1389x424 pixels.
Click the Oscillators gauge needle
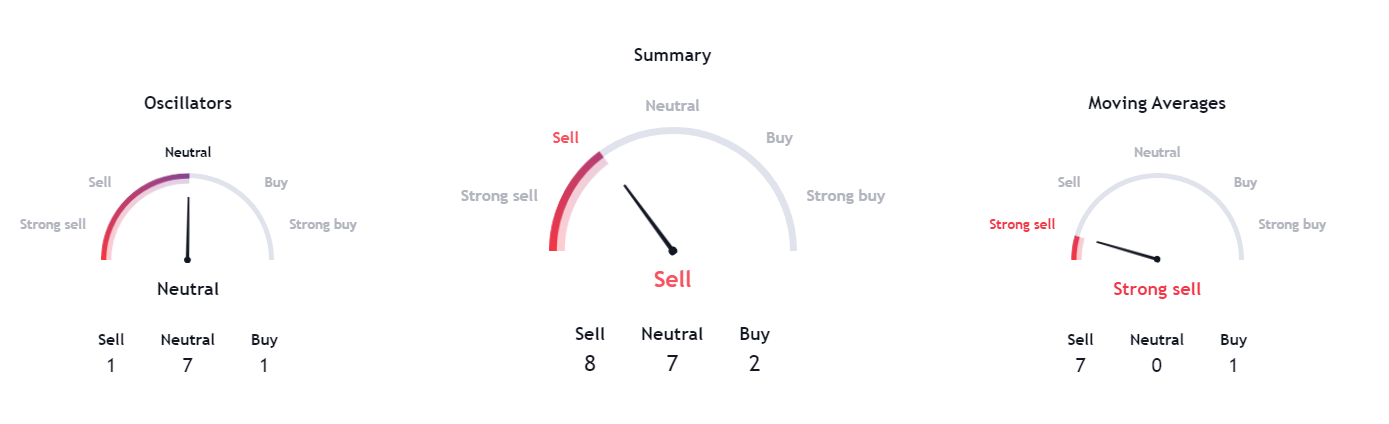(x=188, y=228)
